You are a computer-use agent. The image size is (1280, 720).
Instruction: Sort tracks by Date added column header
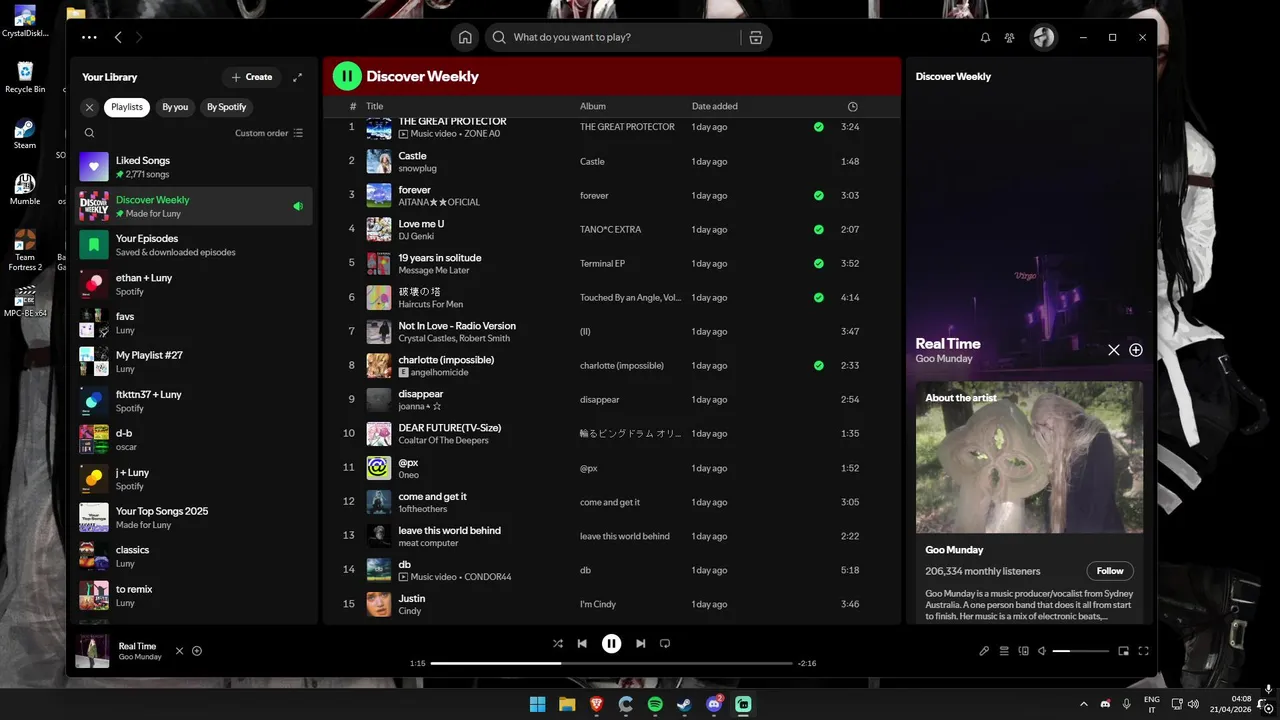pyautogui.click(x=715, y=106)
